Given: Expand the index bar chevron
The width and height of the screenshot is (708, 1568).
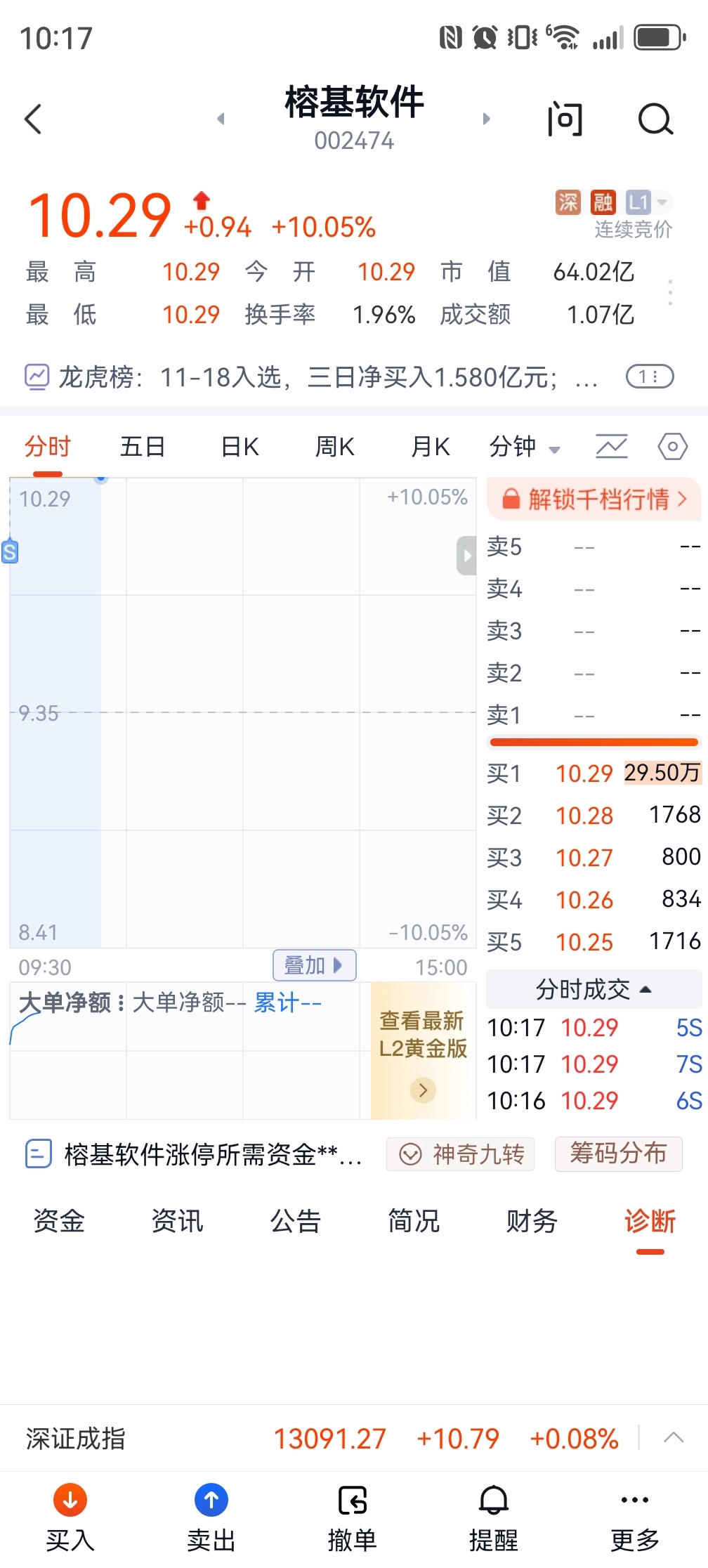Looking at the screenshot, I should click(x=674, y=1437).
